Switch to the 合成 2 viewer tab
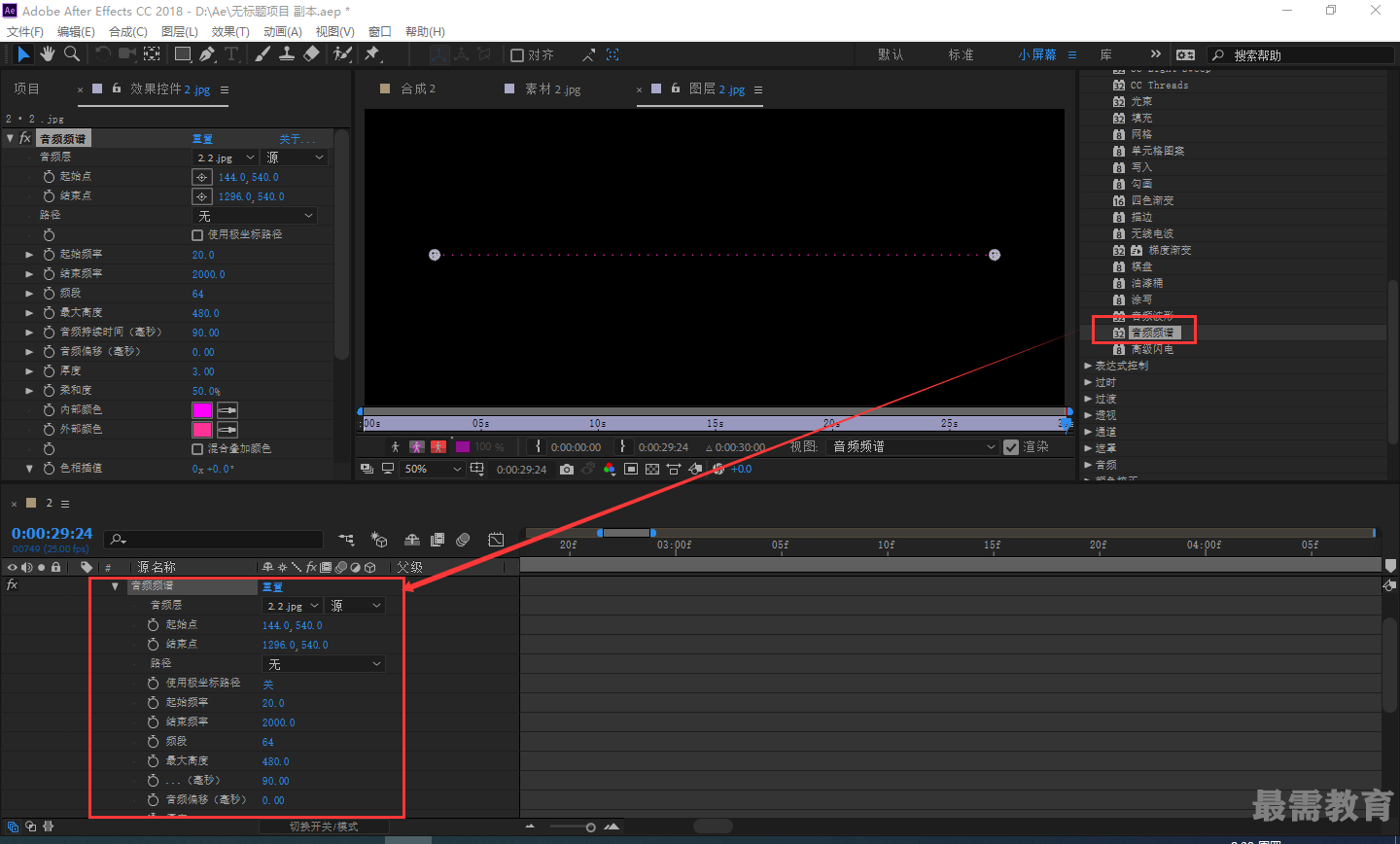The height and width of the screenshot is (844, 1400). tap(418, 88)
